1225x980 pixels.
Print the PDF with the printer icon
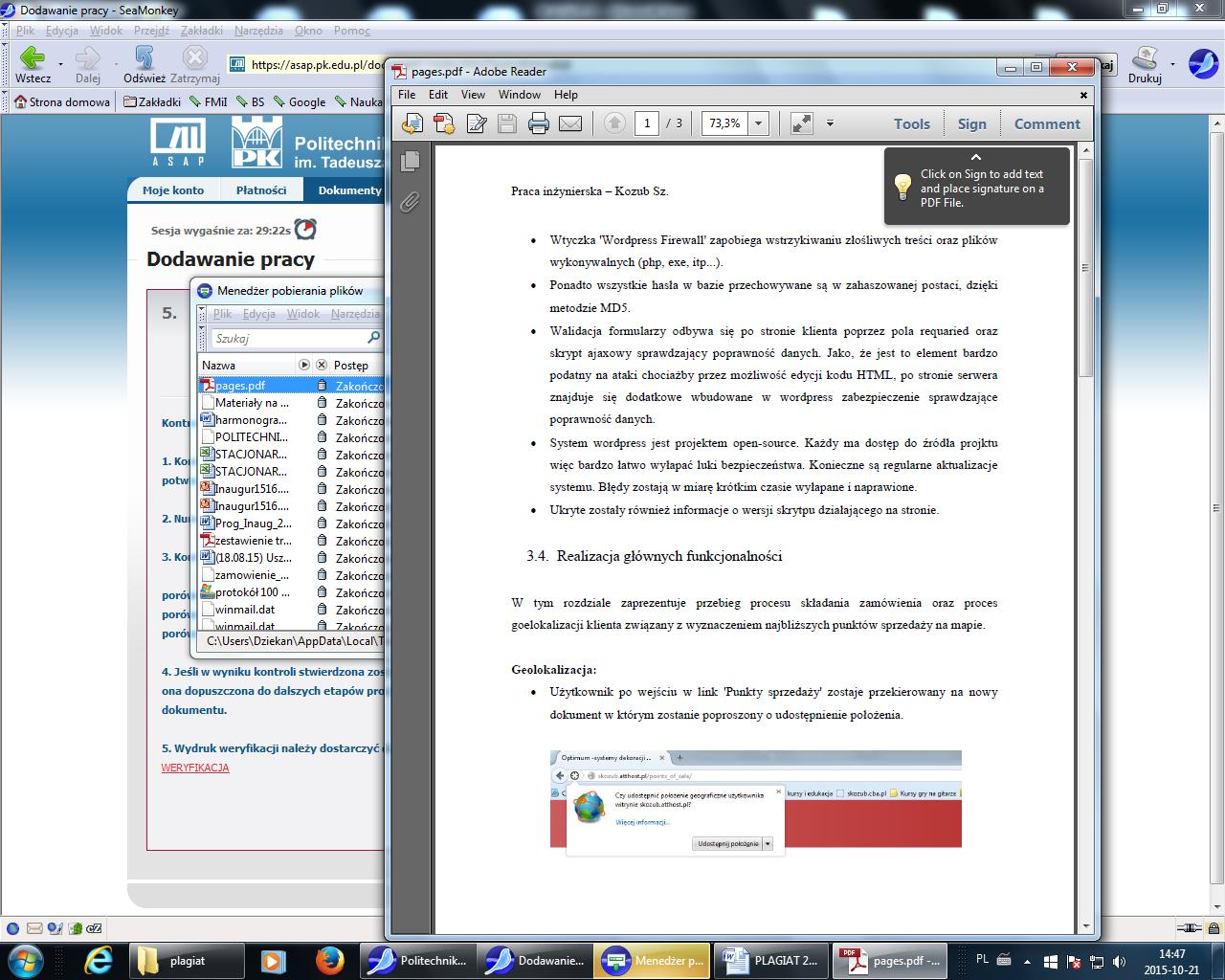click(539, 123)
